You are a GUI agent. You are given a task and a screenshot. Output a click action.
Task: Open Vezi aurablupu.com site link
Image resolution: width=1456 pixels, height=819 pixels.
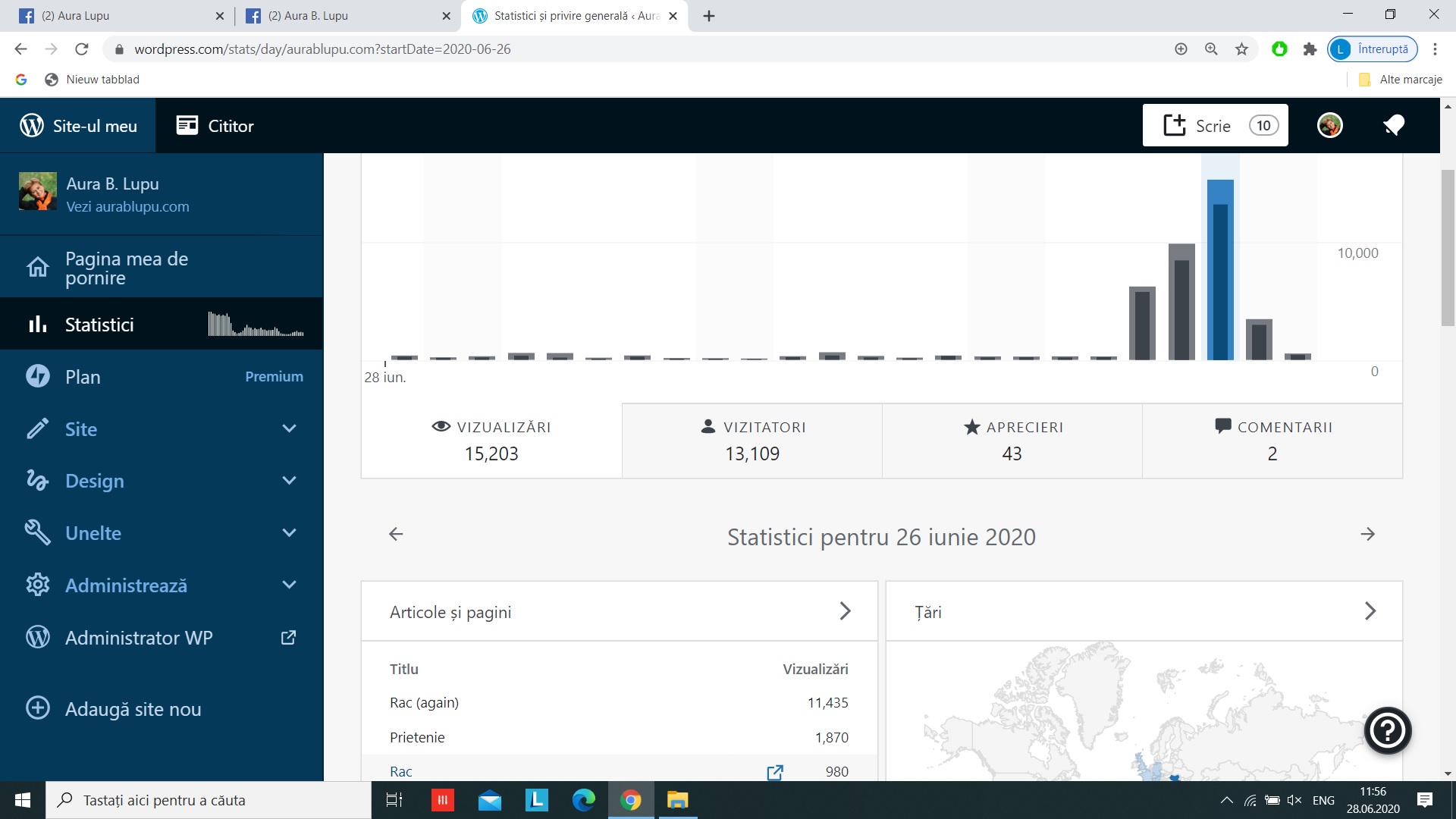(127, 207)
